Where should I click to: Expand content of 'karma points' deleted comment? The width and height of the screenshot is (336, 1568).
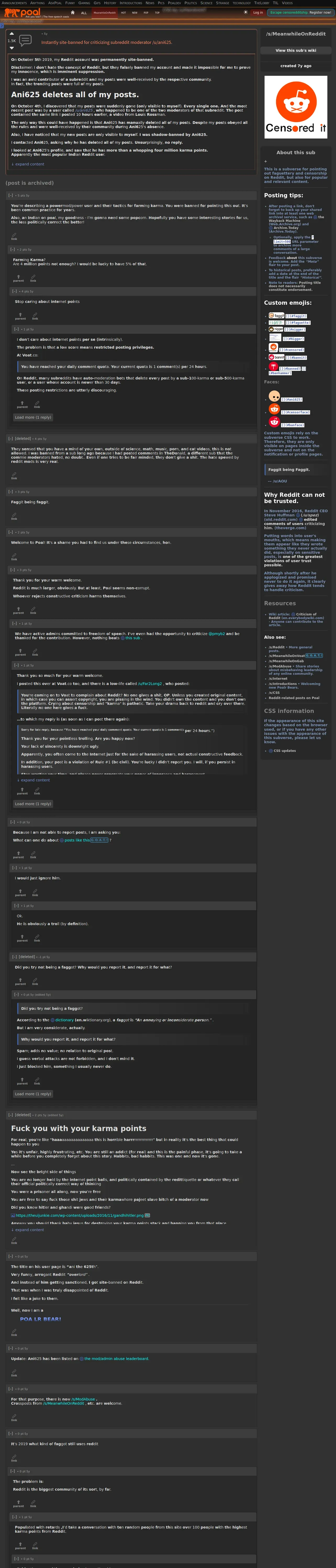tap(27, 1230)
